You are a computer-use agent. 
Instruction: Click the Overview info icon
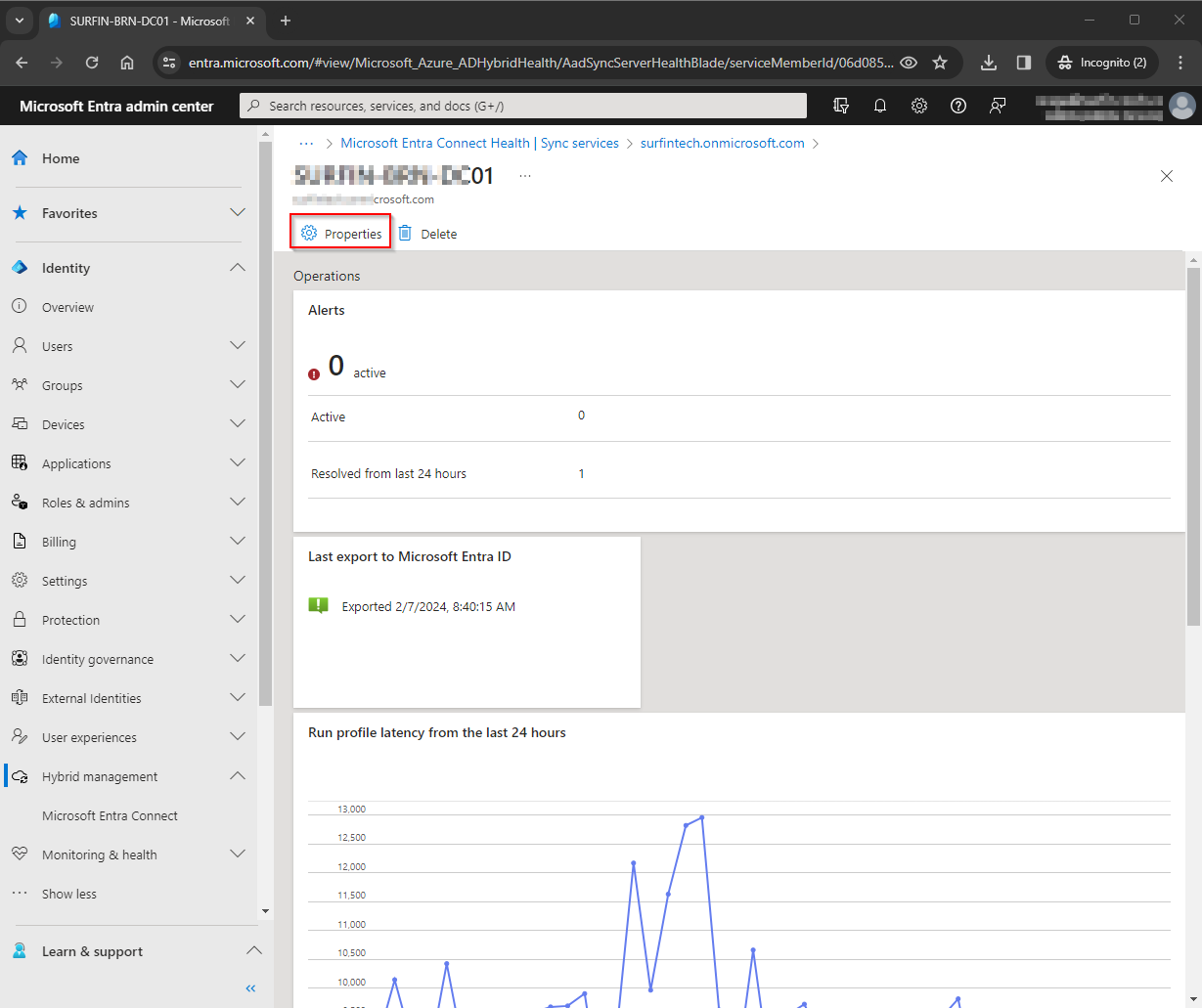(20, 307)
